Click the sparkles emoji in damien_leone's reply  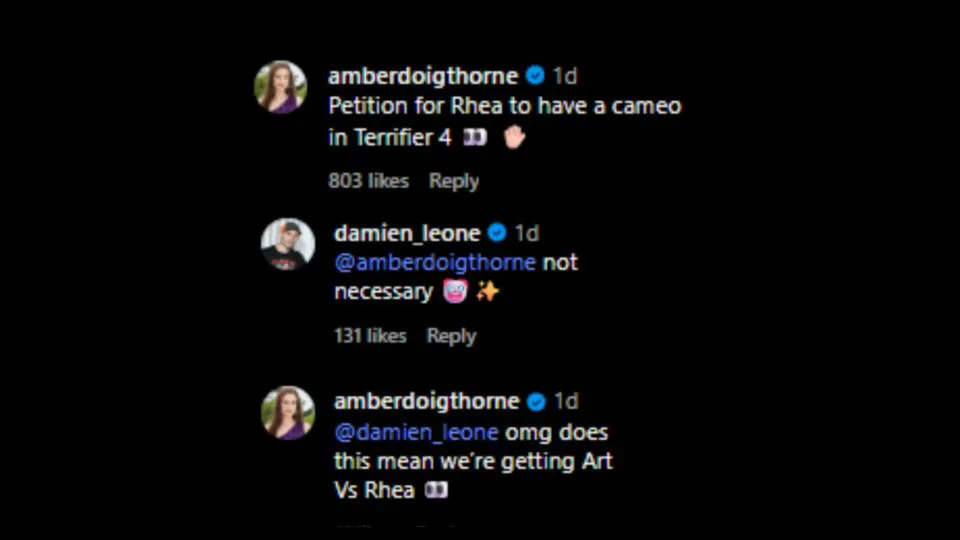(487, 292)
